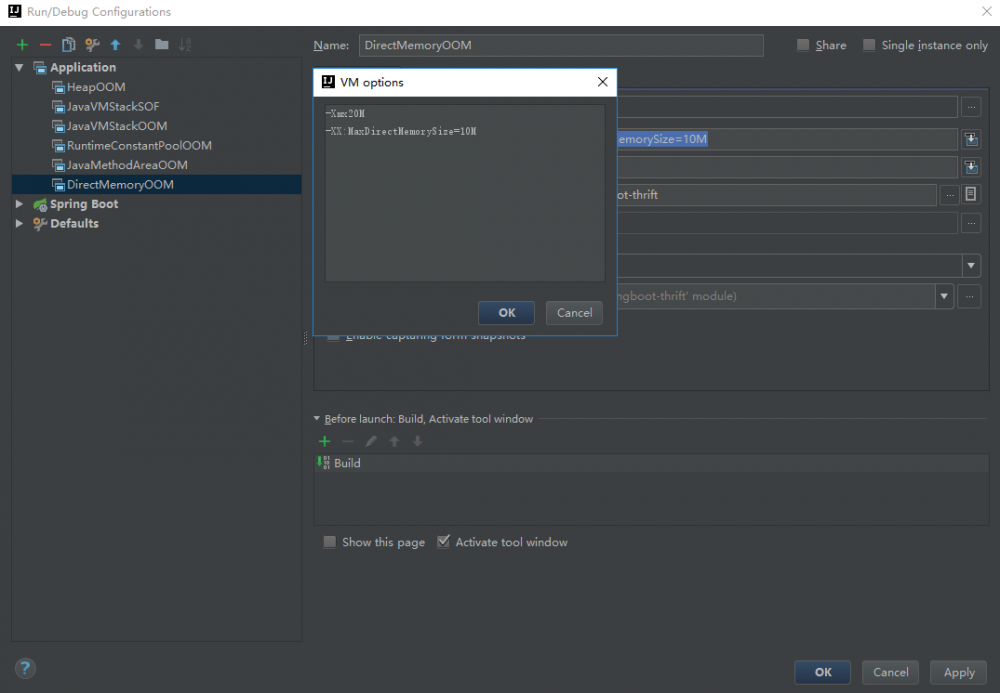Screen dimensions: 1000x693
Task: Check Show this page option
Action: pos(329,542)
